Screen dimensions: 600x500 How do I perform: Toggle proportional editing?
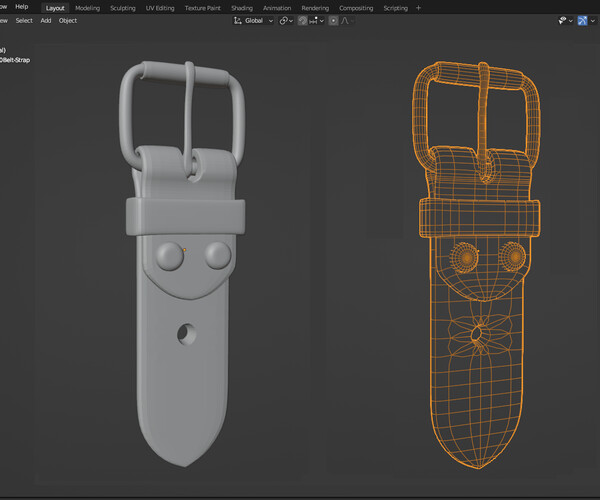pyautogui.click(x=333, y=21)
